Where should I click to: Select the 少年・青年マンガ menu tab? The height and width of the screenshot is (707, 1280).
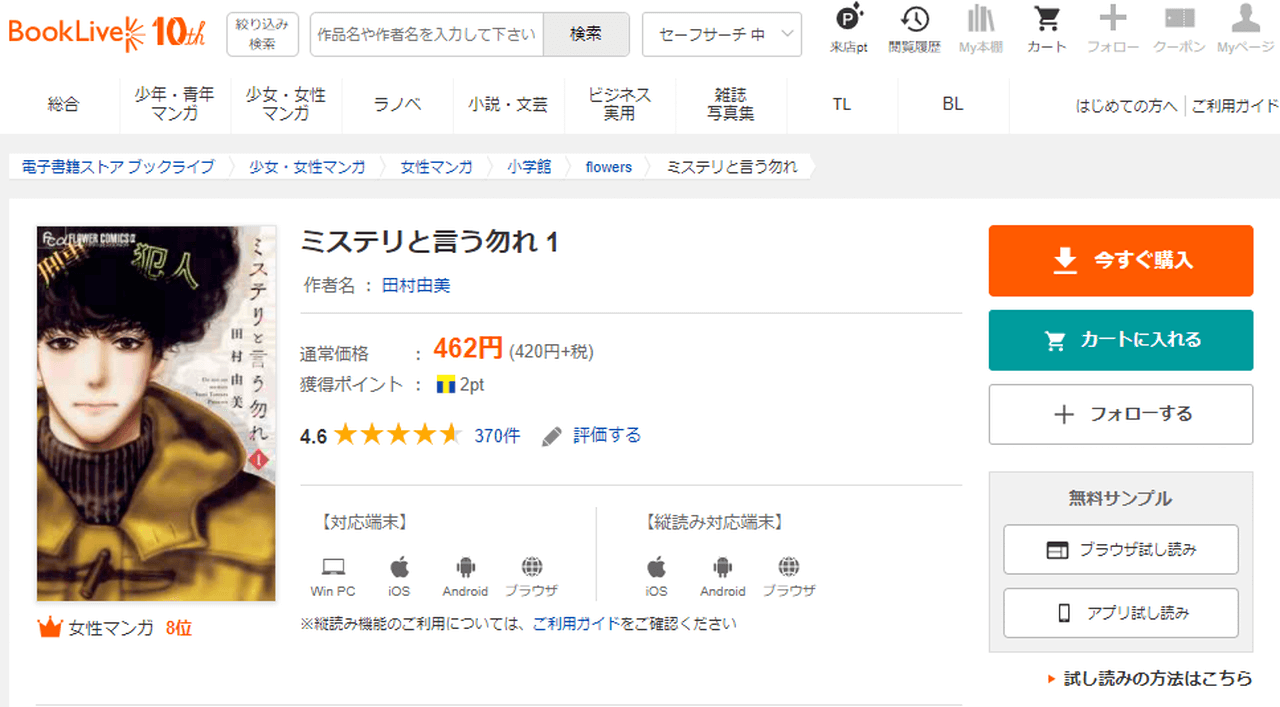[174, 104]
